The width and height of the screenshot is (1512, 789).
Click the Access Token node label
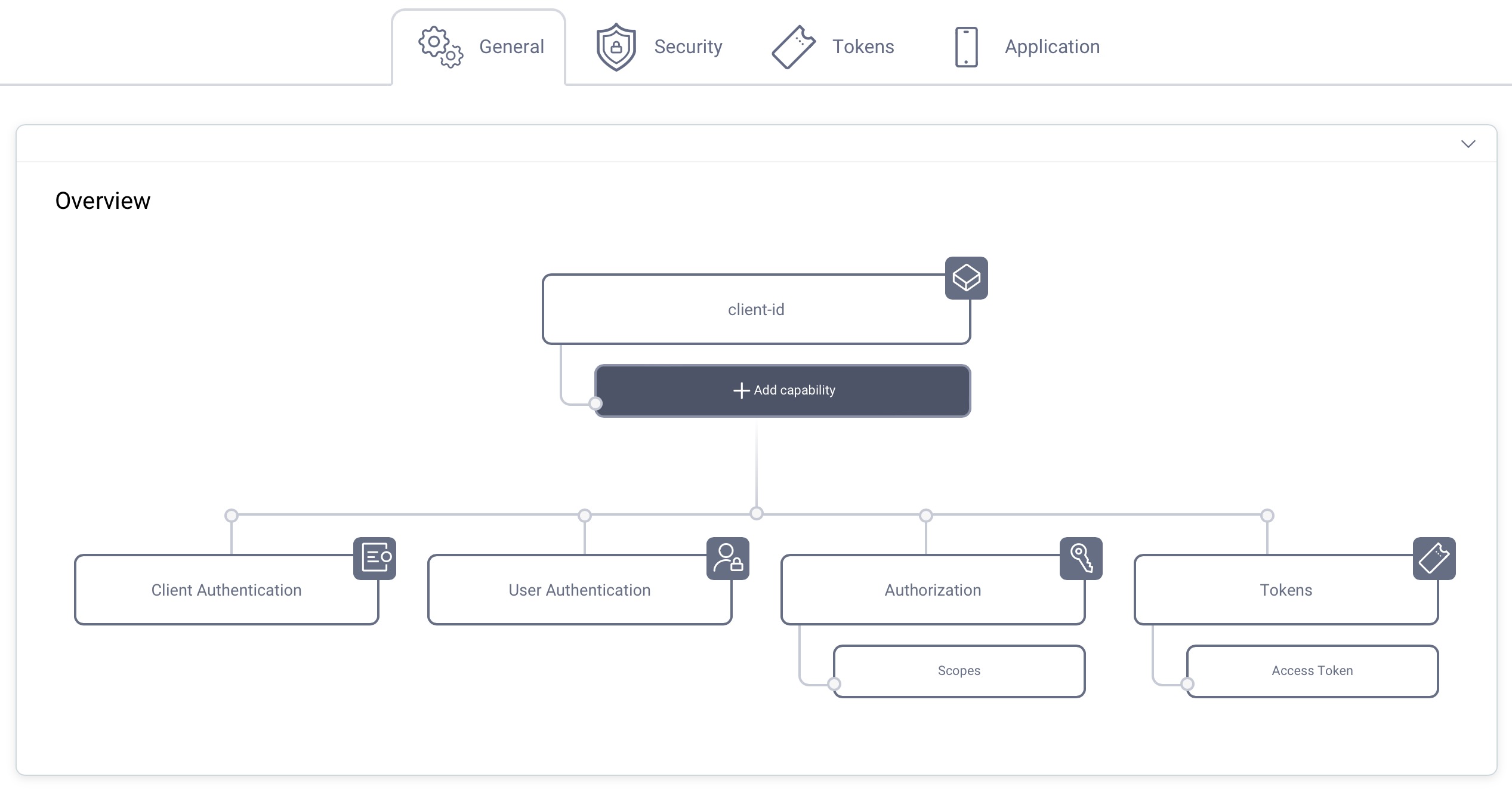point(1311,670)
